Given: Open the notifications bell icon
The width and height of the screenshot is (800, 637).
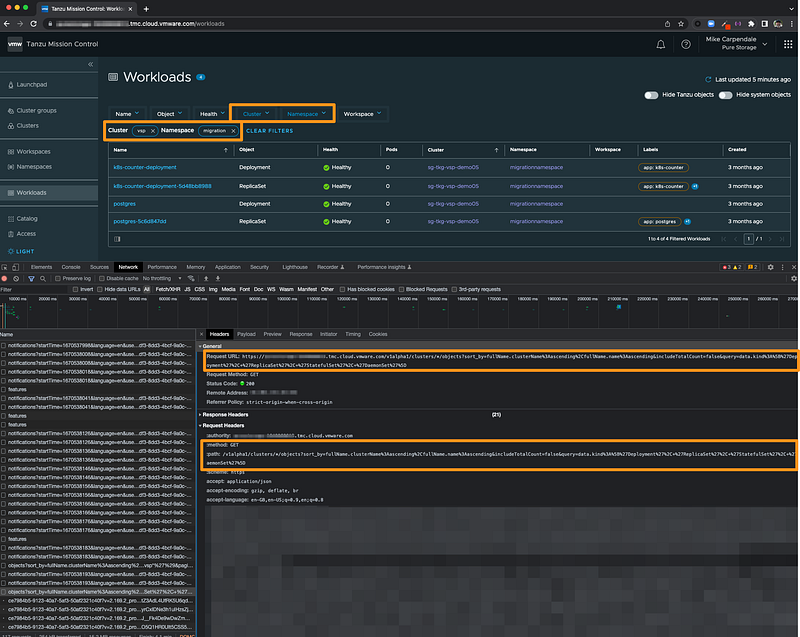Looking at the screenshot, I should (x=660, y=44).
